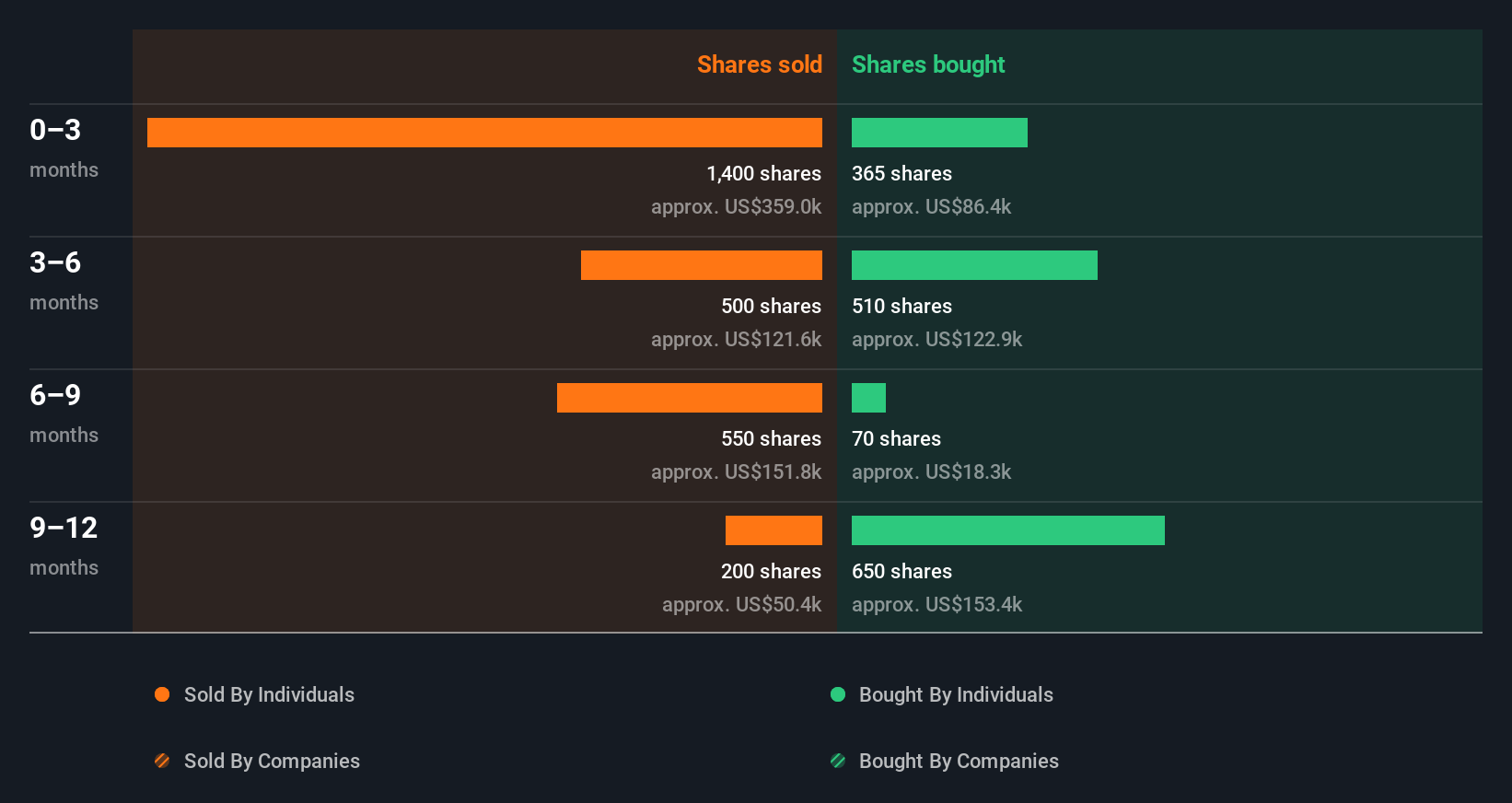Click the '200 shares' value

(771, 572)
